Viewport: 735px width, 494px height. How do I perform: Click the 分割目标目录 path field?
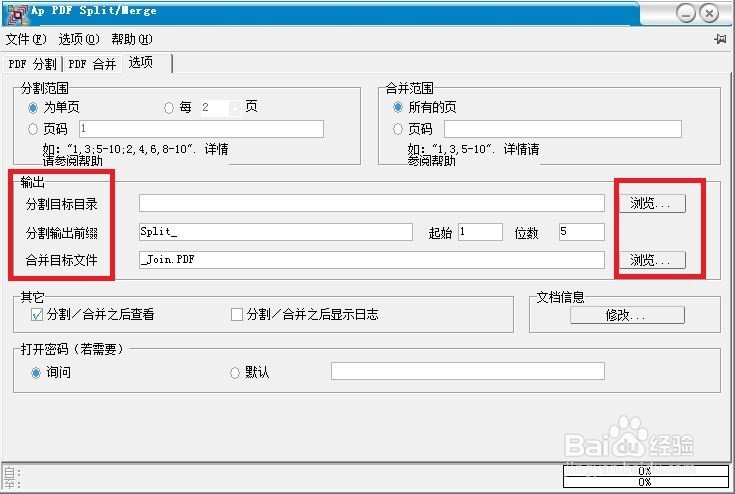pos(372,203)
